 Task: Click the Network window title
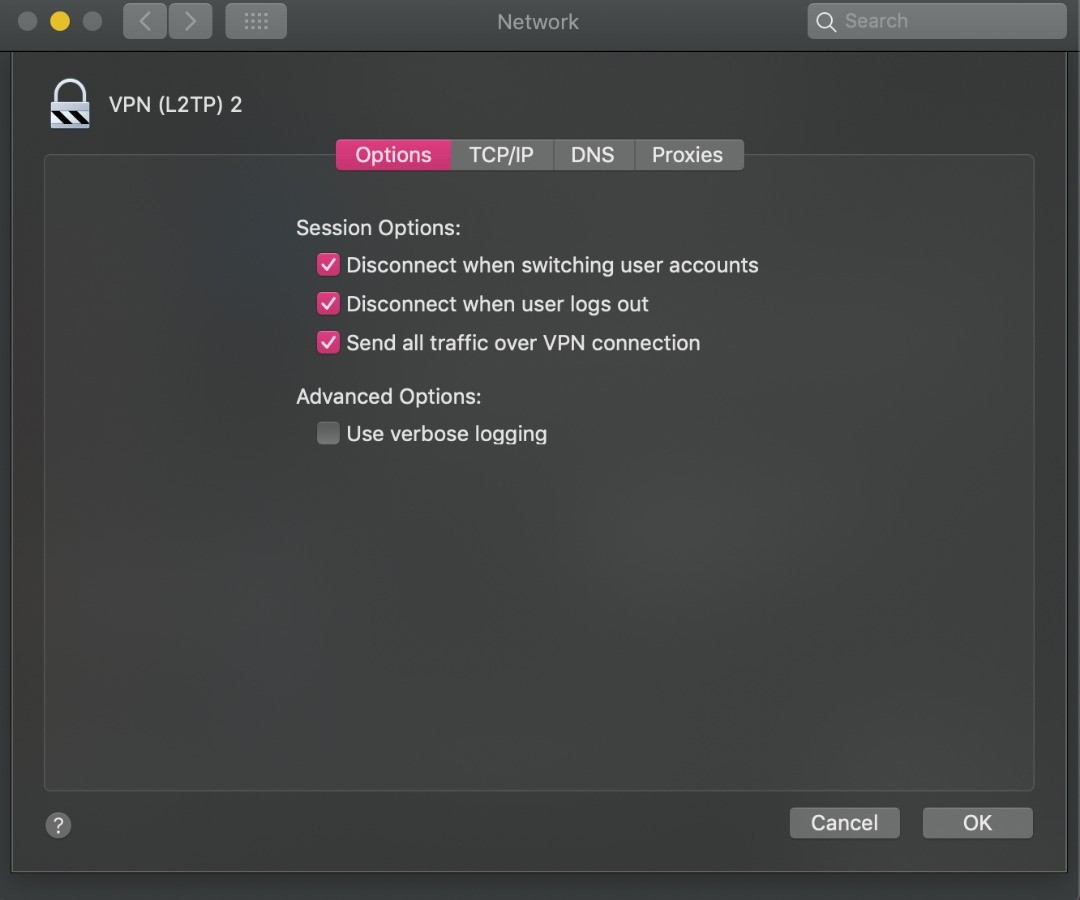point(538,22)
